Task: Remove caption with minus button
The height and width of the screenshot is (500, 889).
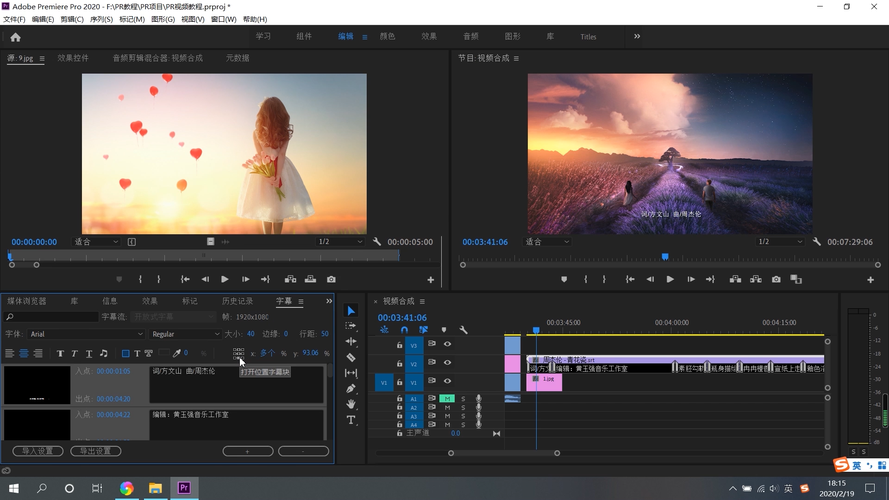Action: (303, 451)
